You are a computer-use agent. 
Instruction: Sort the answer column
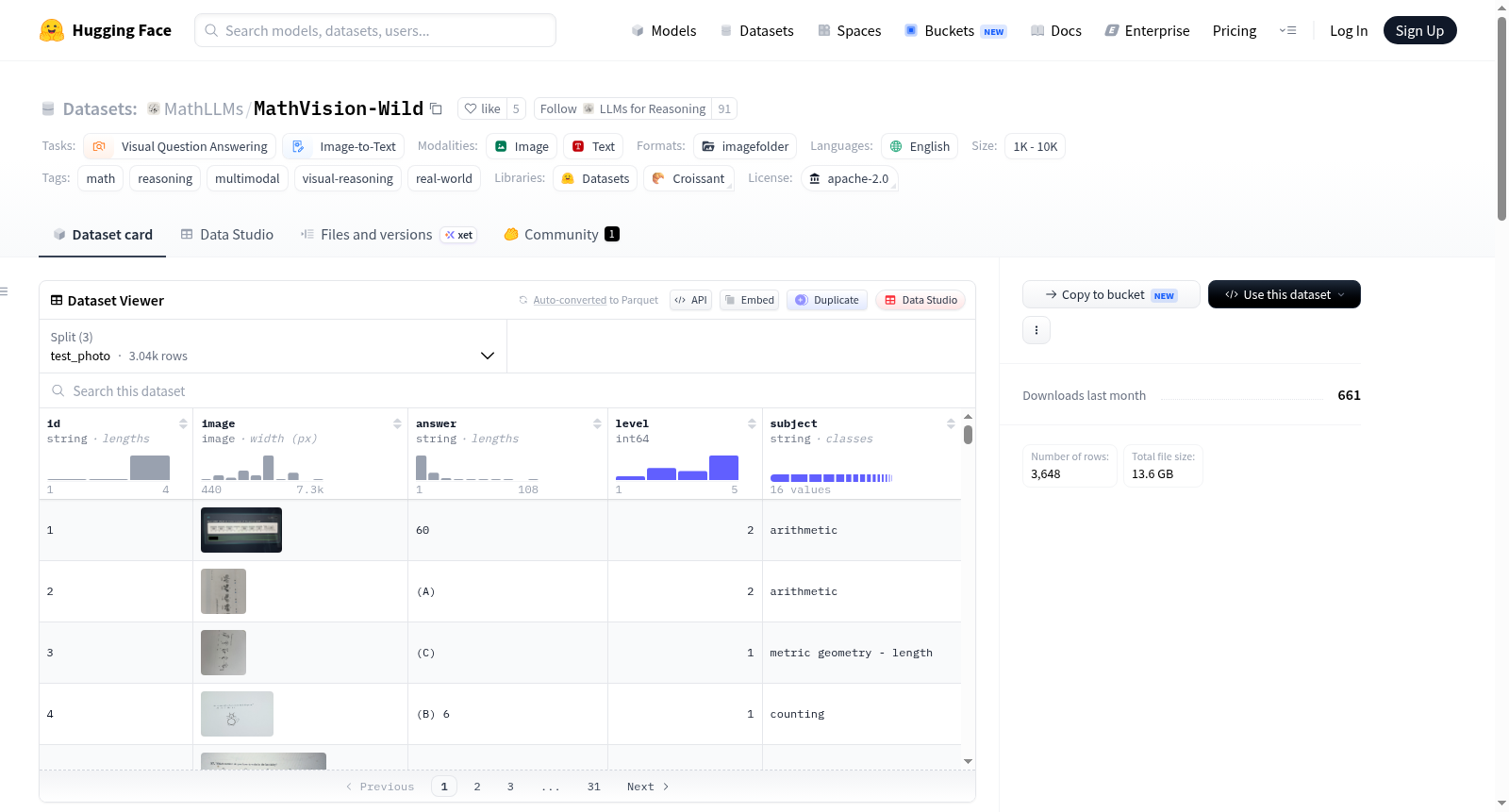pyautogui.click(x=597, y=423)
